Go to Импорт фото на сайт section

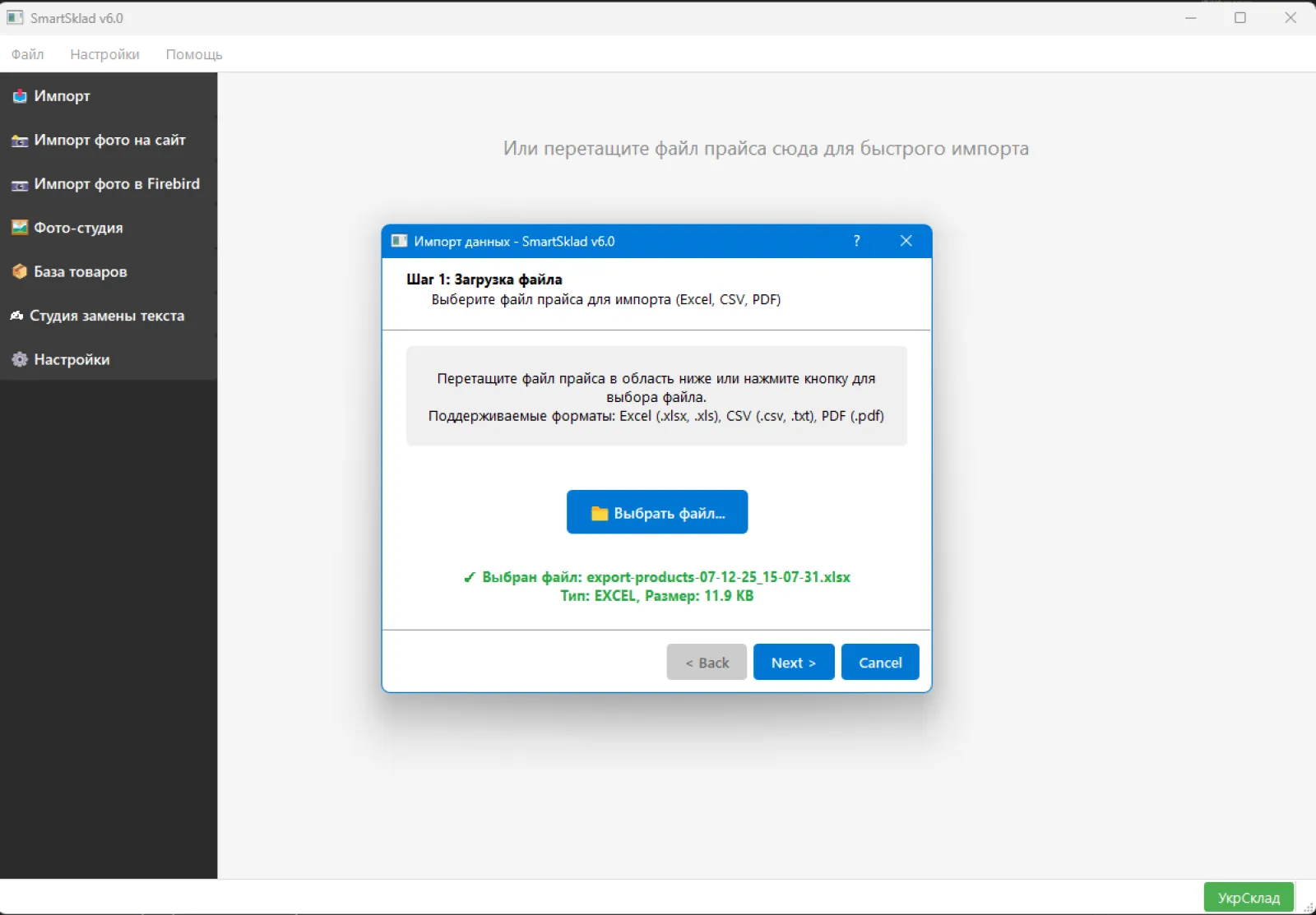[109, 140]
